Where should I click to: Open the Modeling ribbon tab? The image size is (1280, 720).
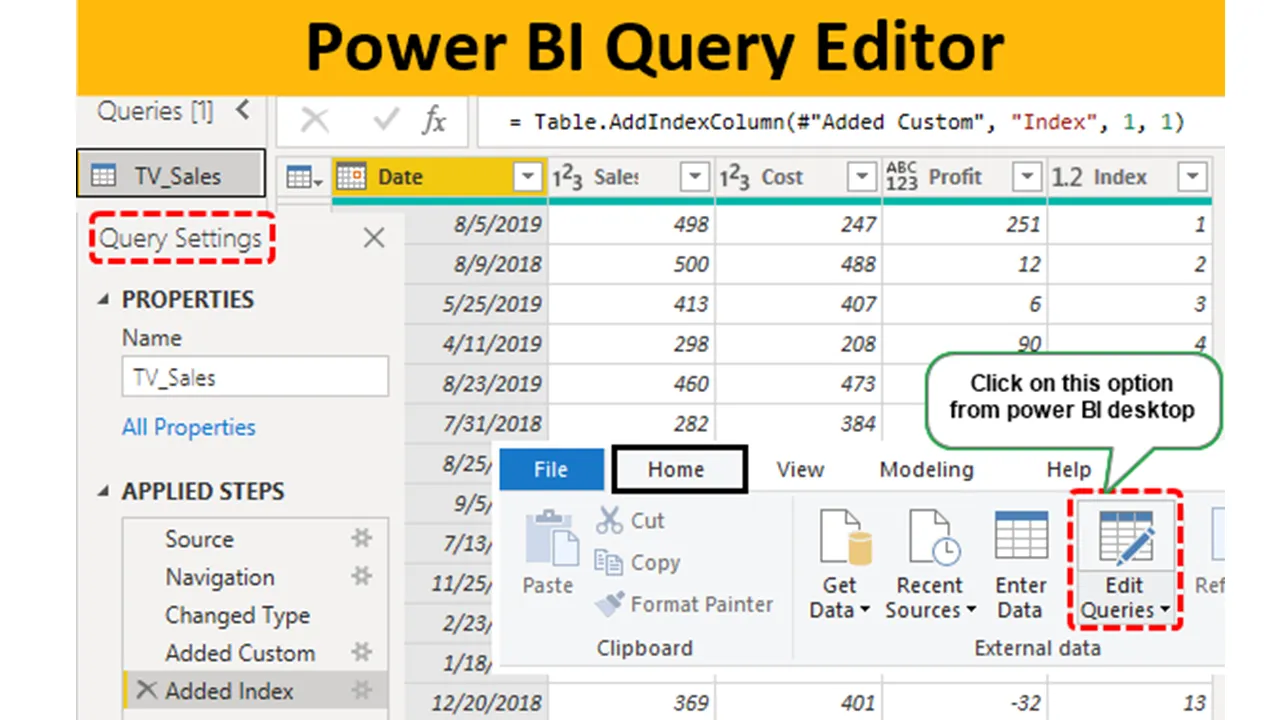click(926, 470)
